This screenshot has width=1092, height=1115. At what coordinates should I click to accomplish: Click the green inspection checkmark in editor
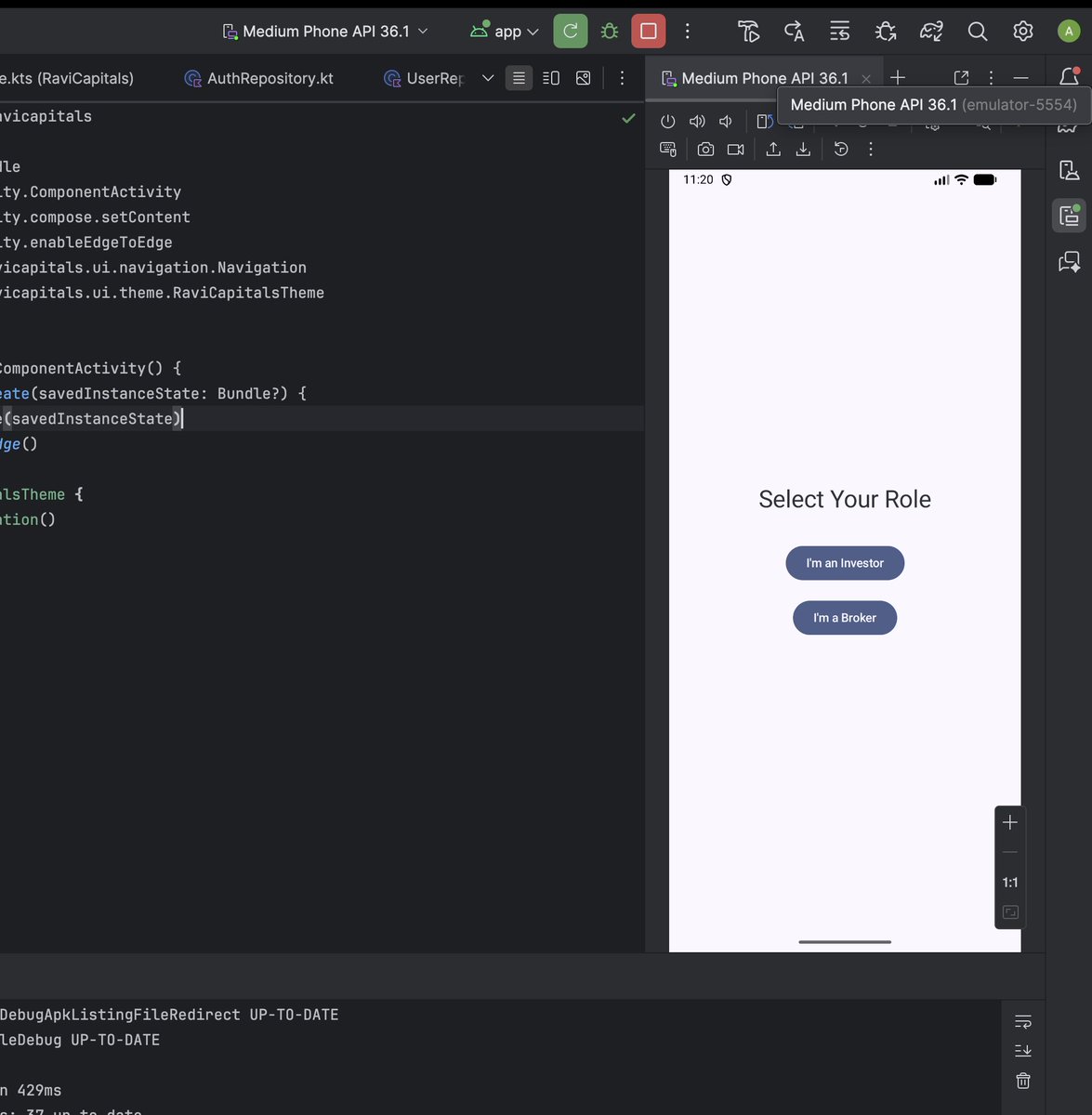629,118
